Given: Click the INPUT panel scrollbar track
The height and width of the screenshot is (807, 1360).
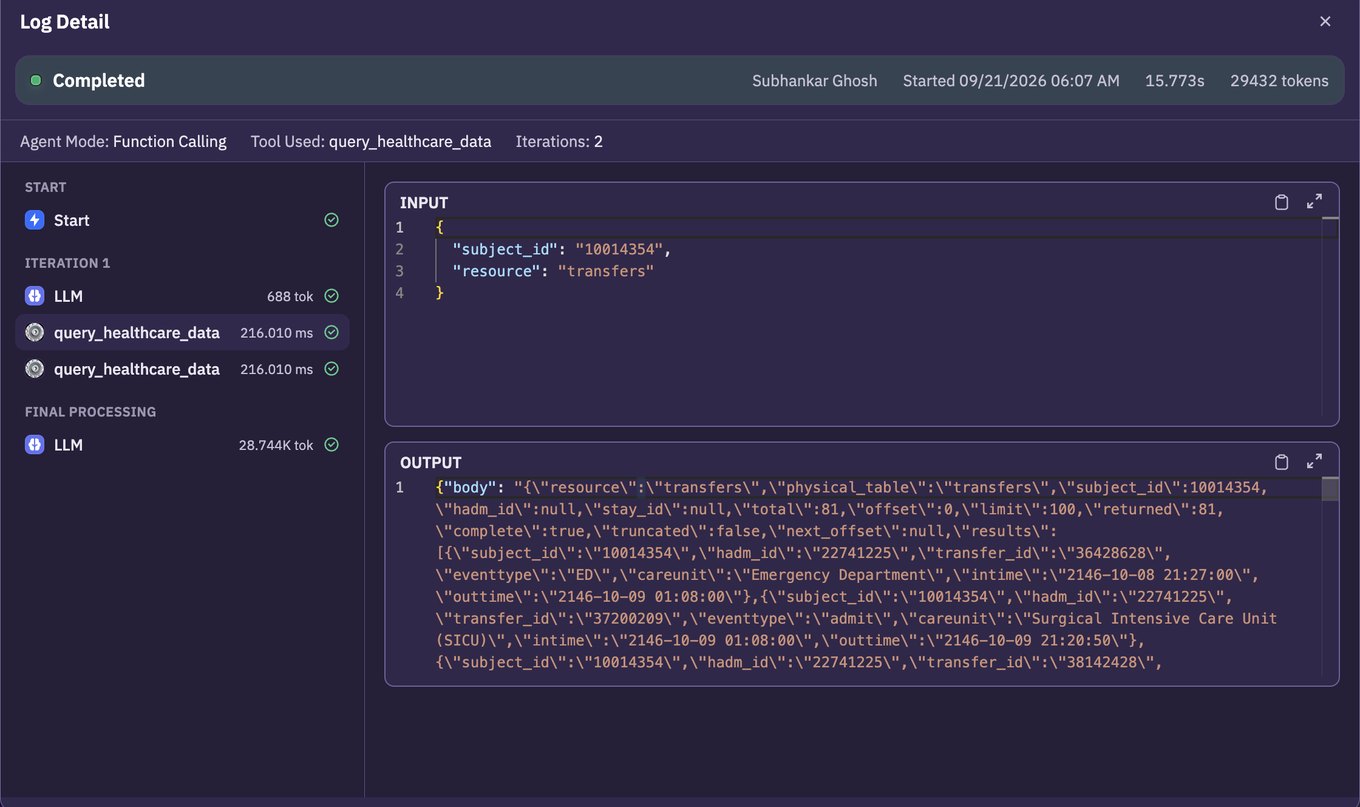Looking at the screenshot, I should (1330, 315).
